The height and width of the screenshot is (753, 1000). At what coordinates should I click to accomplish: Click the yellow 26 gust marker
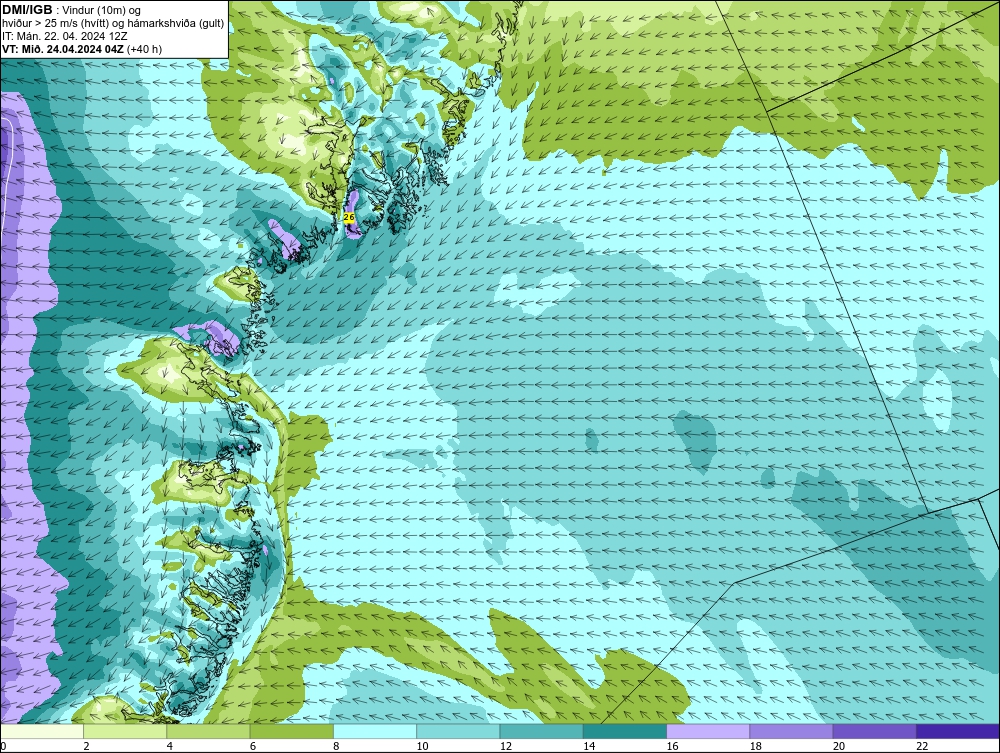coord(349,217)
